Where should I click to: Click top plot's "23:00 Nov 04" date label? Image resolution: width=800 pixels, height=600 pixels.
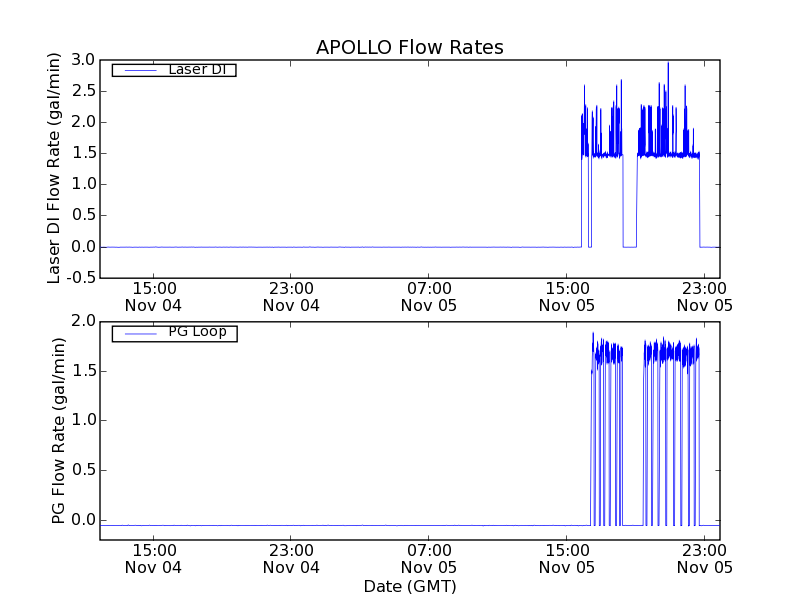(x=291, y=297)
